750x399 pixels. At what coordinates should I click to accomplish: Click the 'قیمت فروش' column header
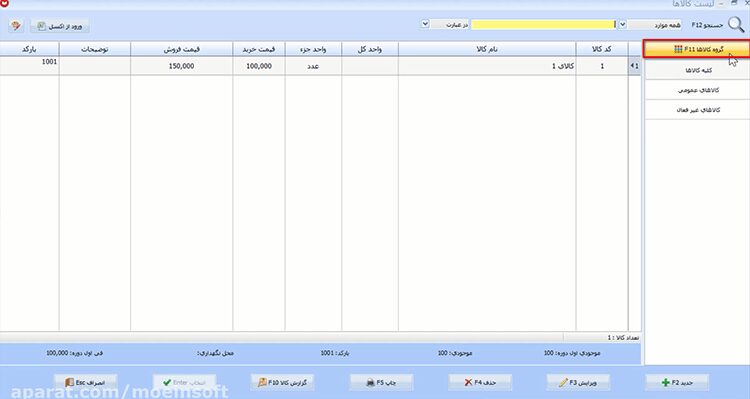point(182,49)
